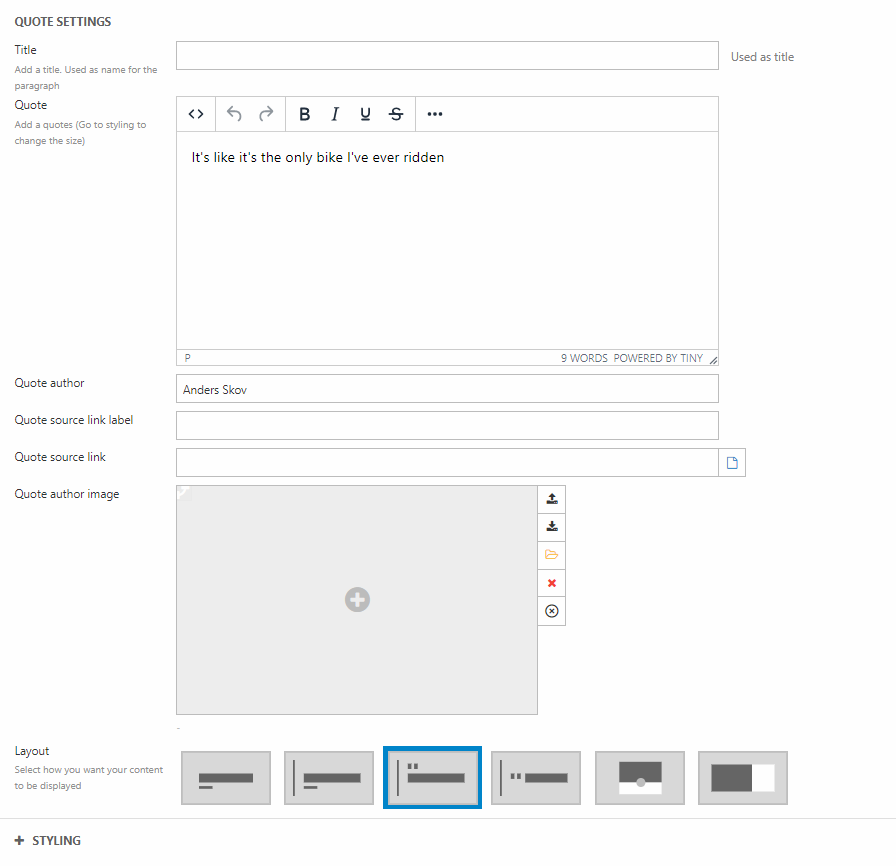Select the layout with centered circle image

click(640, 778)
